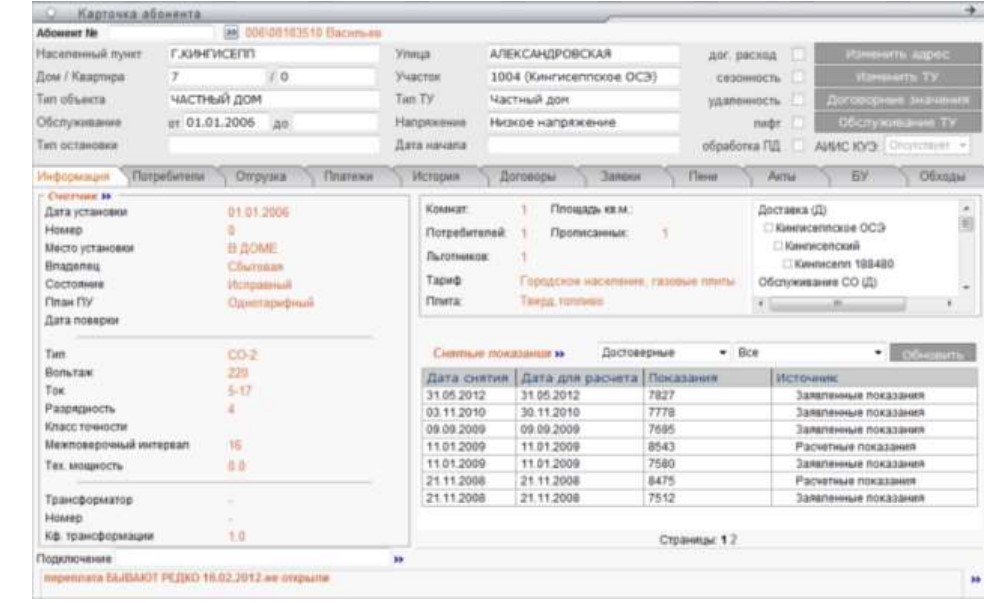
Task: Toggle the обработка ПД checkbox
Action: (x=798, y=146)
